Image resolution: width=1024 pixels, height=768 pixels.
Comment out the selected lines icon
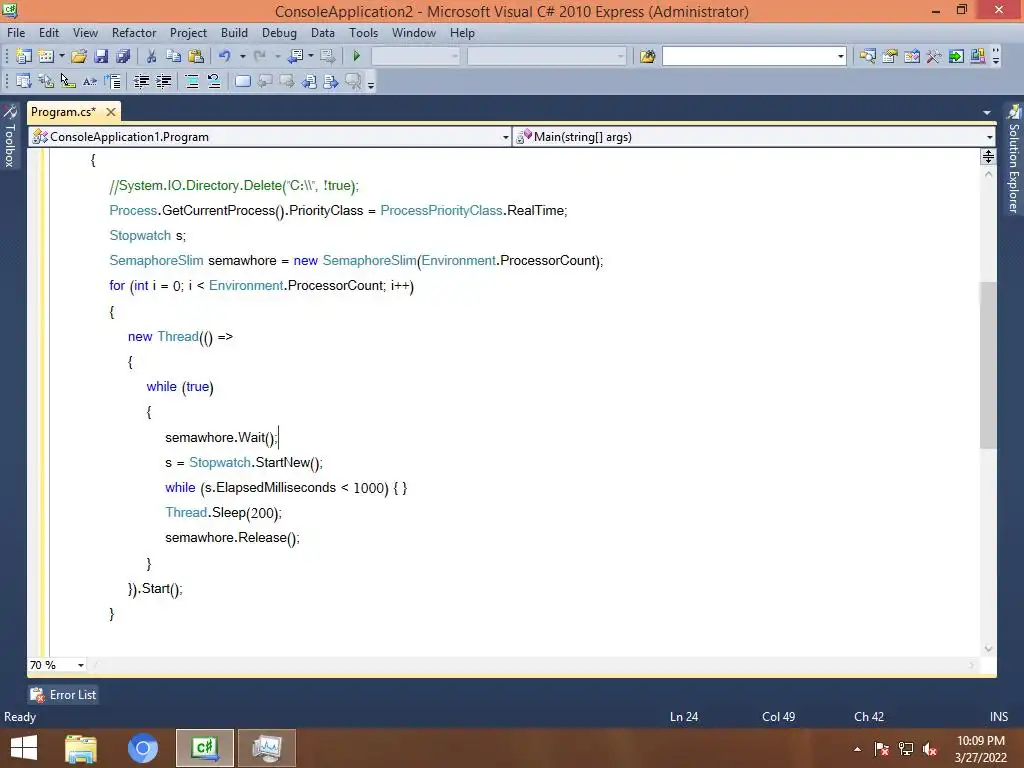tap(192, 81)
